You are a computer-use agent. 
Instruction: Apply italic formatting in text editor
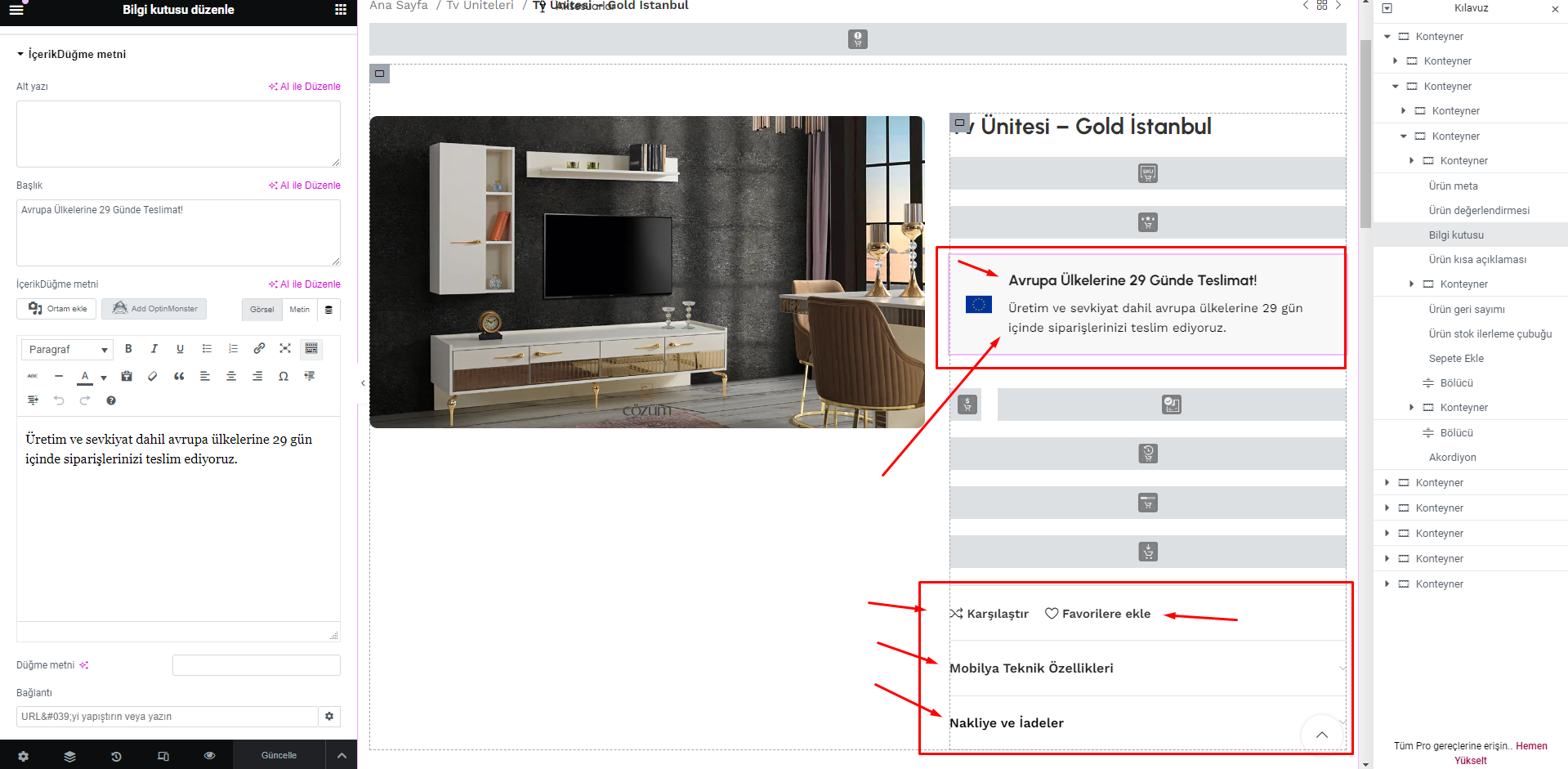(x=154, y=349)
